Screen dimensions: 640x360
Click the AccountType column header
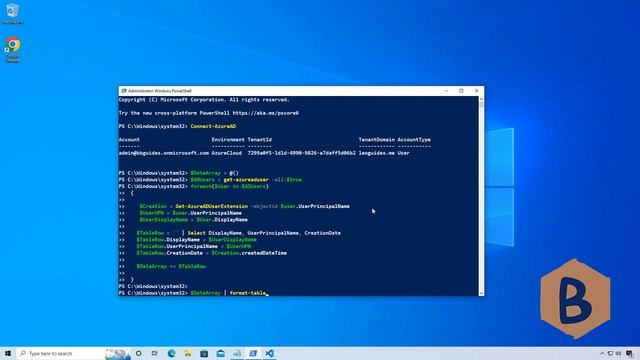click(414, 140)
